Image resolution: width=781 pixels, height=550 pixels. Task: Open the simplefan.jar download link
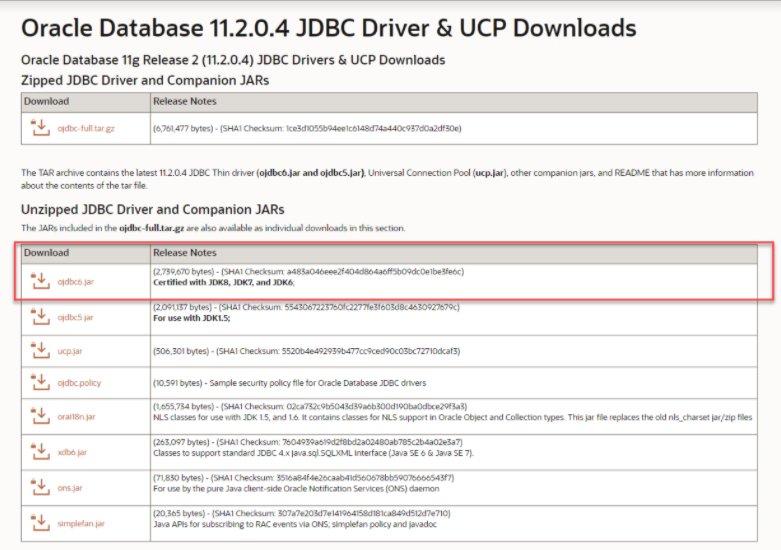(x=81, y=524)
